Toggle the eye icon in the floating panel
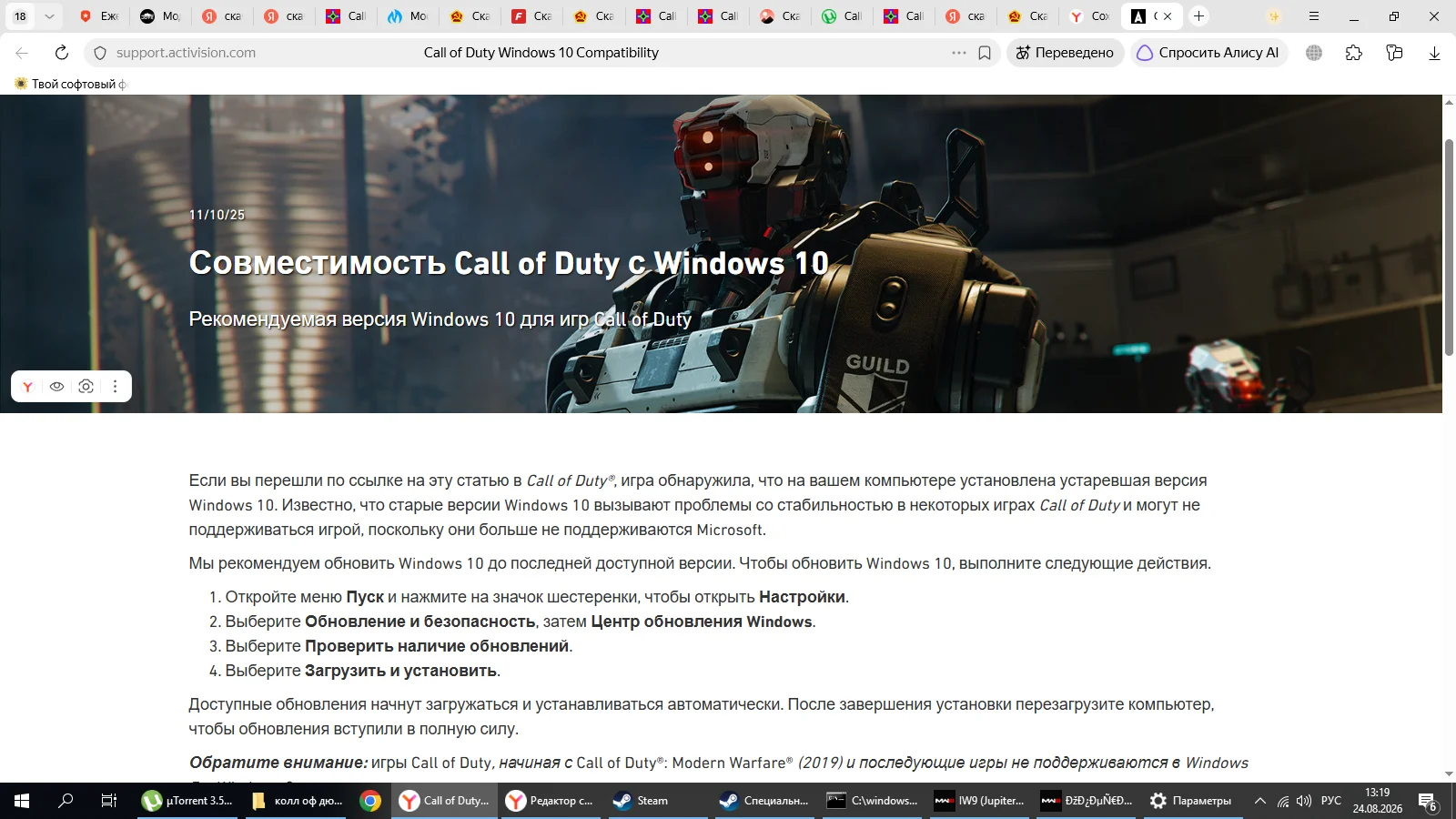 click(x=57, y=387)
